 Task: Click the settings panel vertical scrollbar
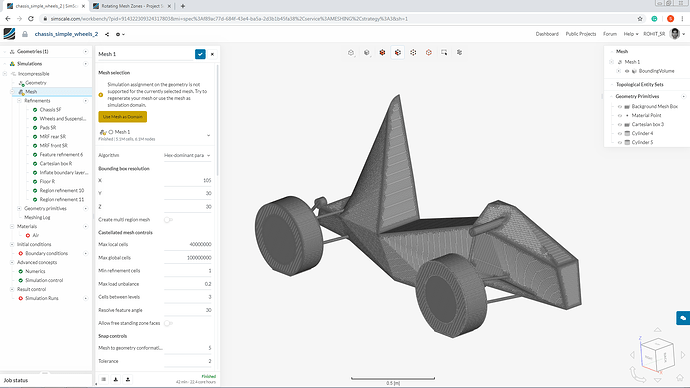[x=217, y=121]
